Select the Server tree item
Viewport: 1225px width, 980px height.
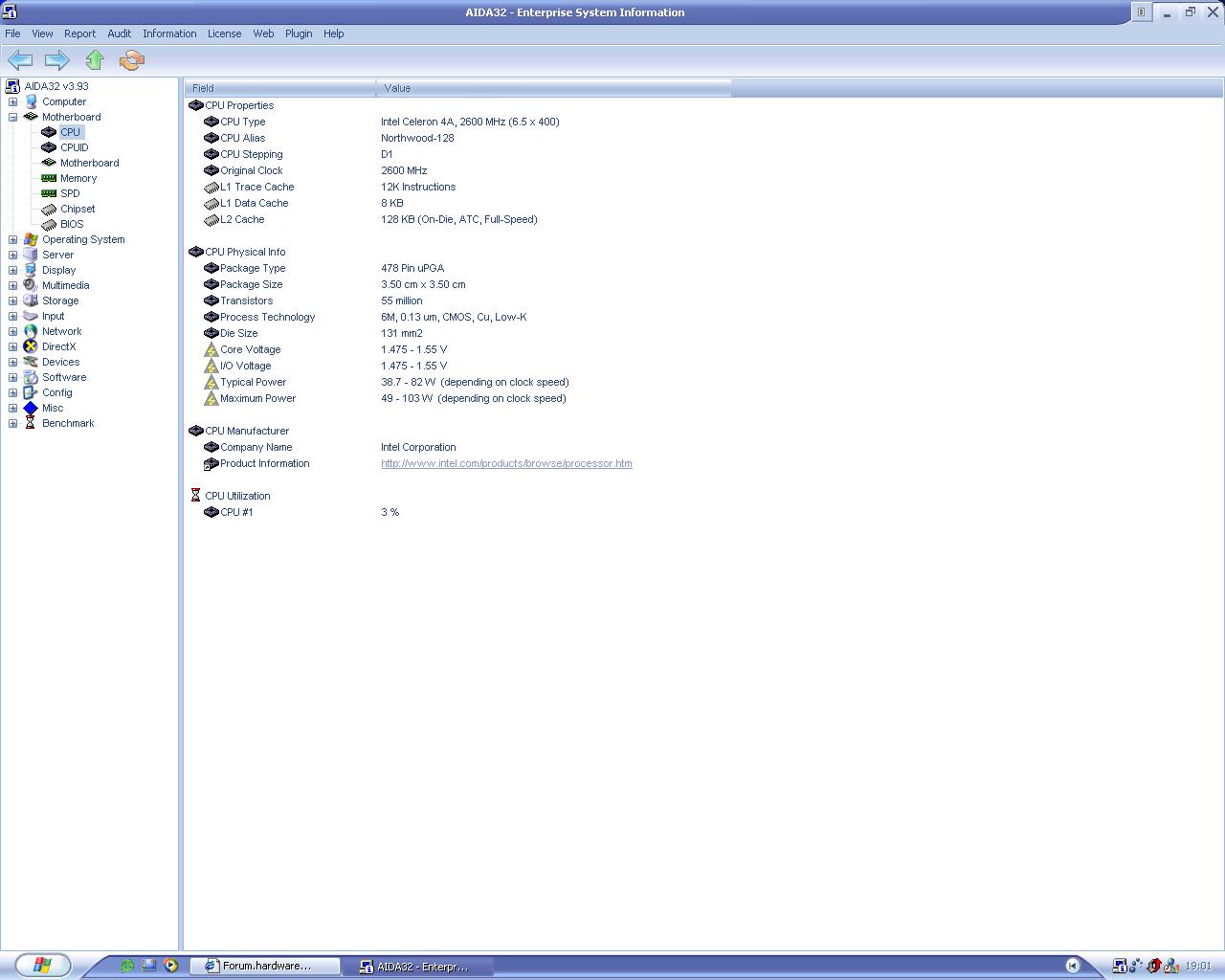(x=57, y=255)
